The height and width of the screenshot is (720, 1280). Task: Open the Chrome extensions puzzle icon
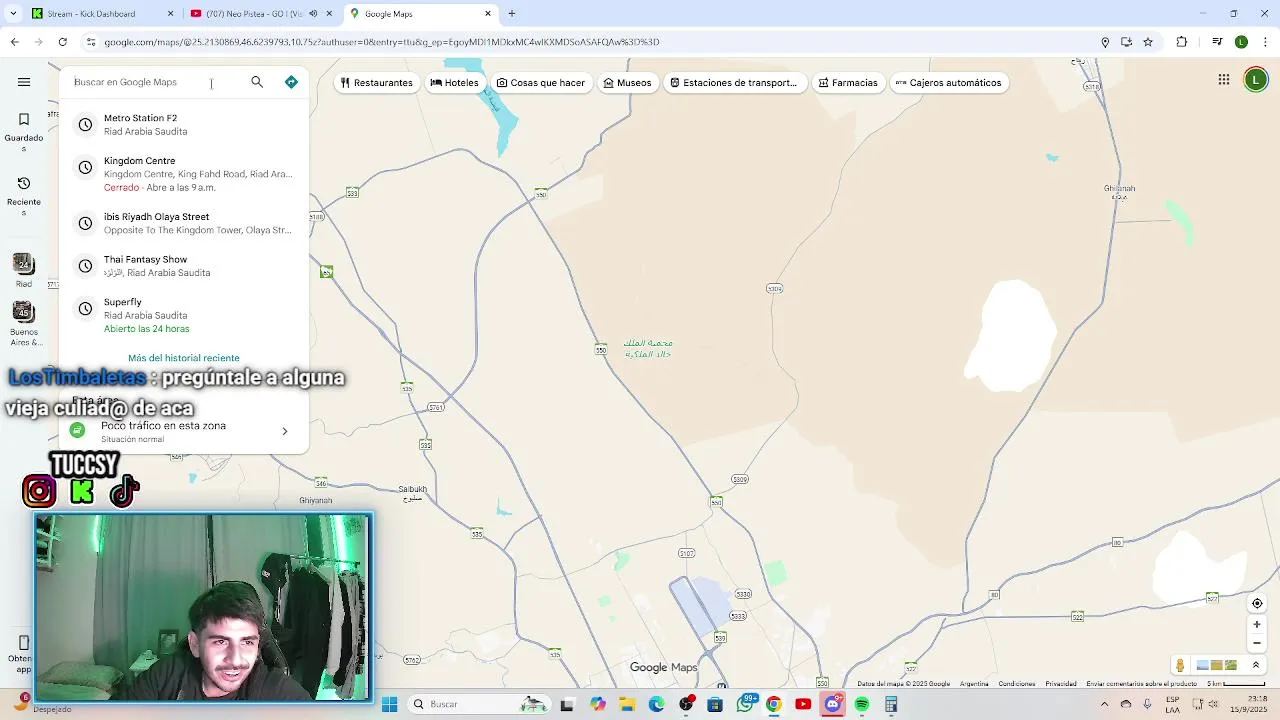pos(1182,42)
